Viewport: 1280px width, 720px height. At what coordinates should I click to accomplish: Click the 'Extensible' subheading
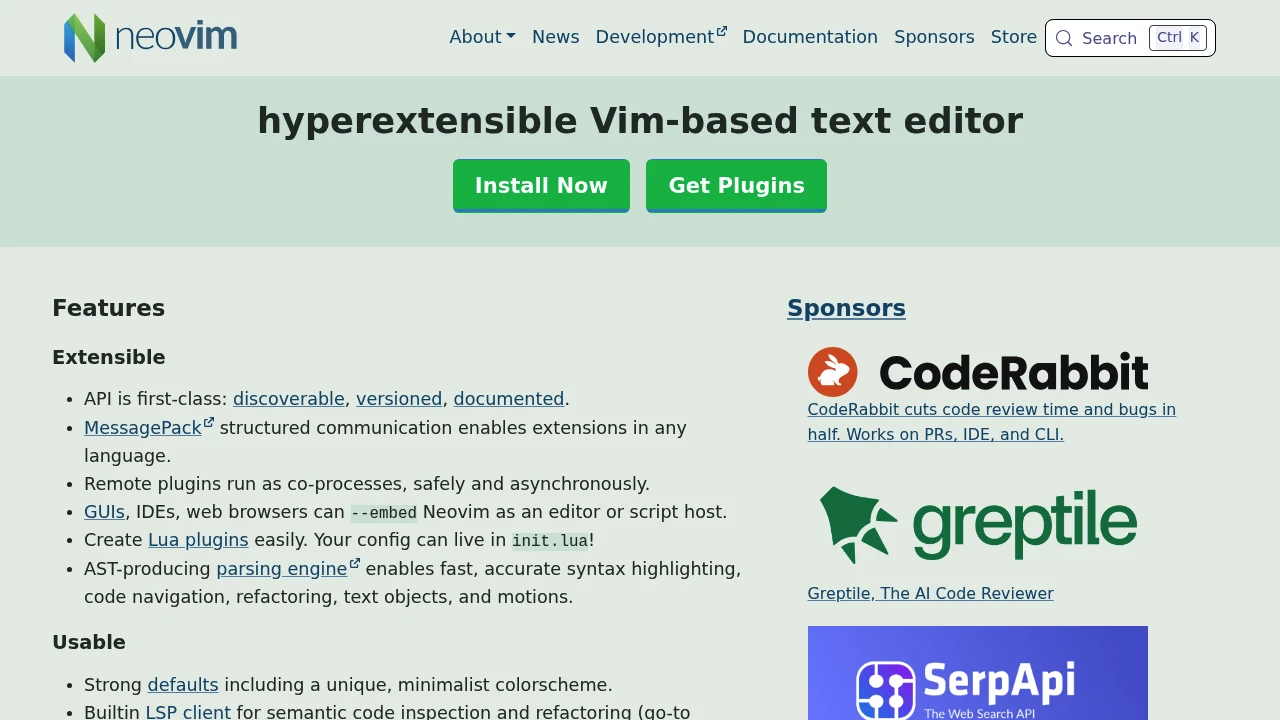[109, 357]
